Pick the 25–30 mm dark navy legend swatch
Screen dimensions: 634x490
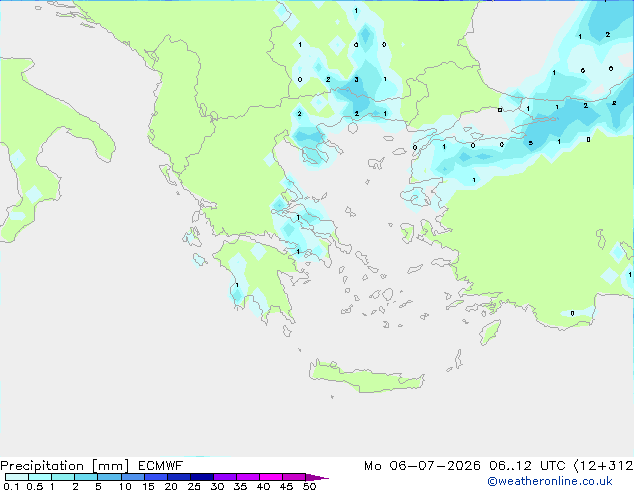(201, 477)
